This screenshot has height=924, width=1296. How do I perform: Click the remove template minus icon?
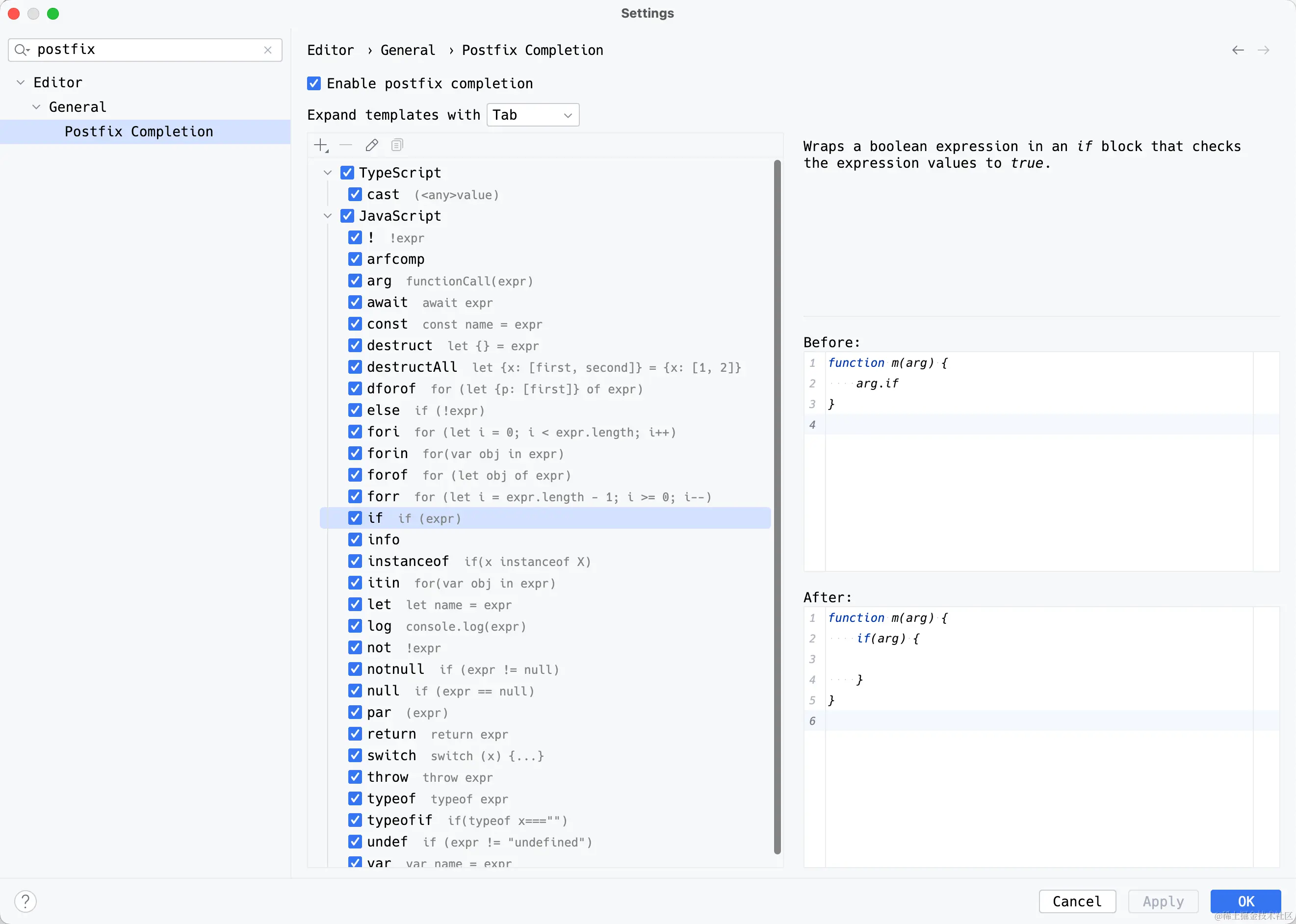pyautogui.click(x=346, y=146)
